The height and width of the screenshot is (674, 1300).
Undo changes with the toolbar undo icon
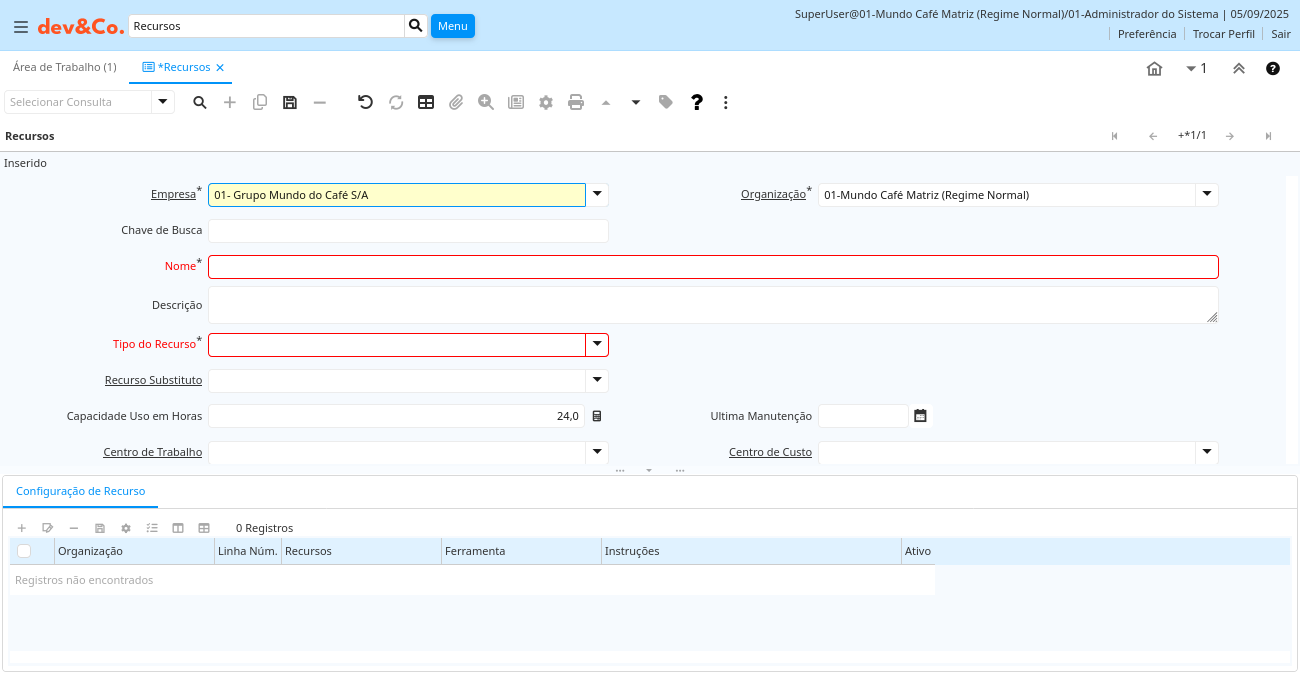point(365,102)
